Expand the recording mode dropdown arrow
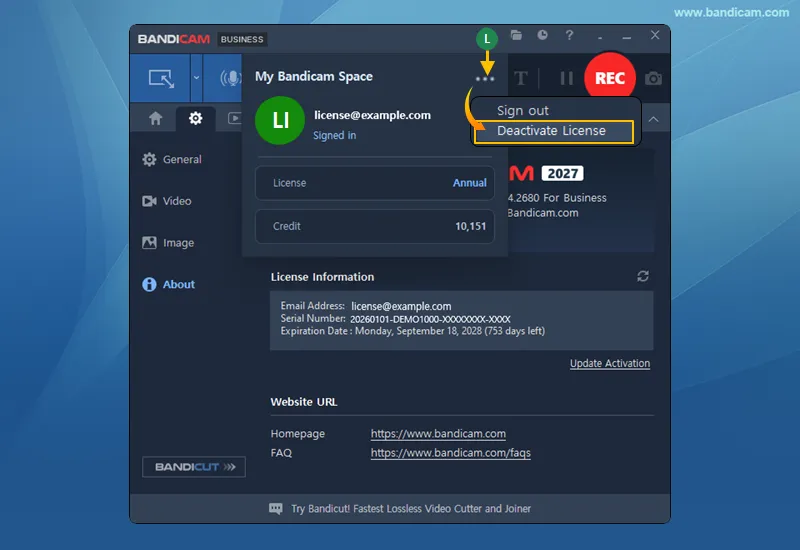 pyautogui.click(x=196, y=78)
